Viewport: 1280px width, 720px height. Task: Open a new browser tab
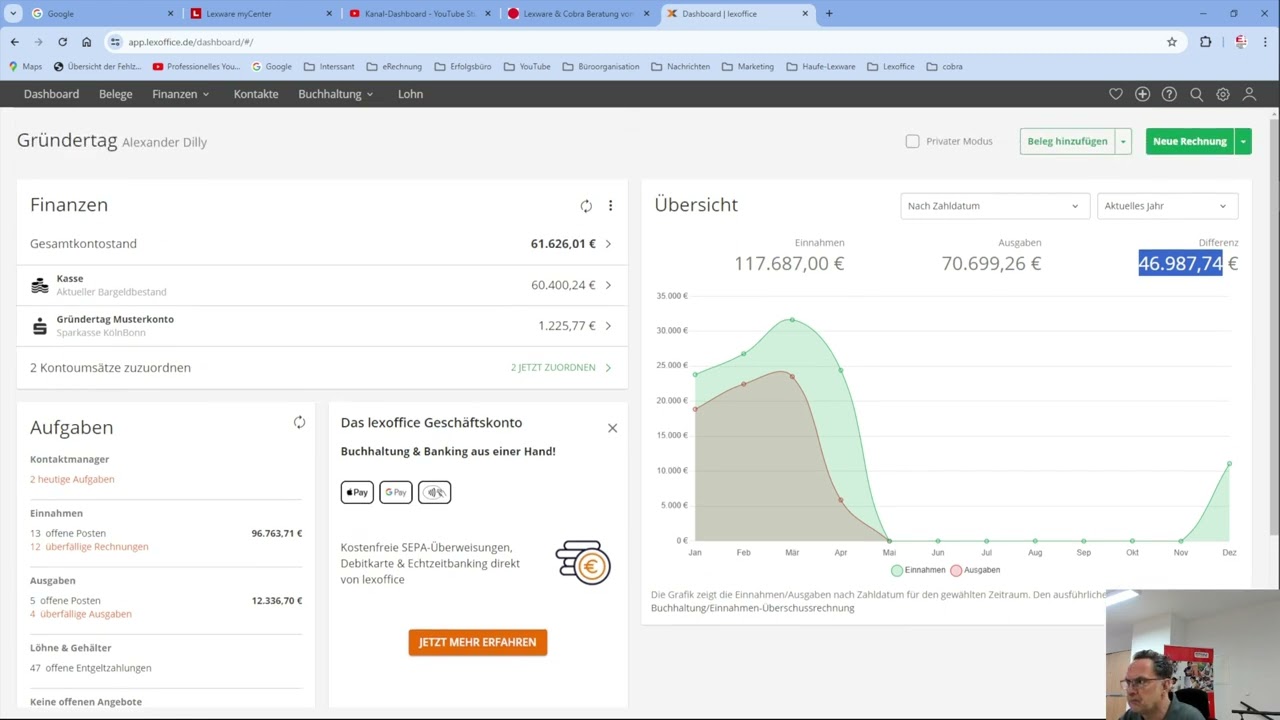click(x=829, y=14)
